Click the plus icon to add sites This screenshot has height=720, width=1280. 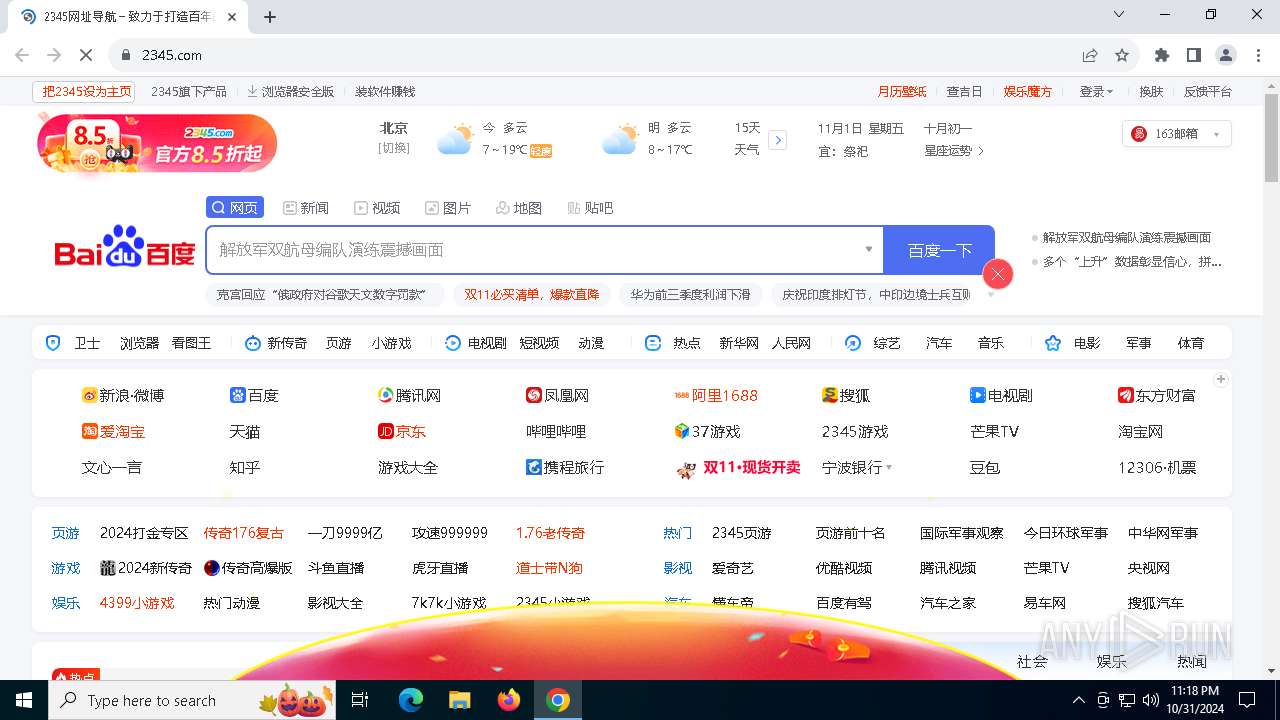[x=1221, y=379]
